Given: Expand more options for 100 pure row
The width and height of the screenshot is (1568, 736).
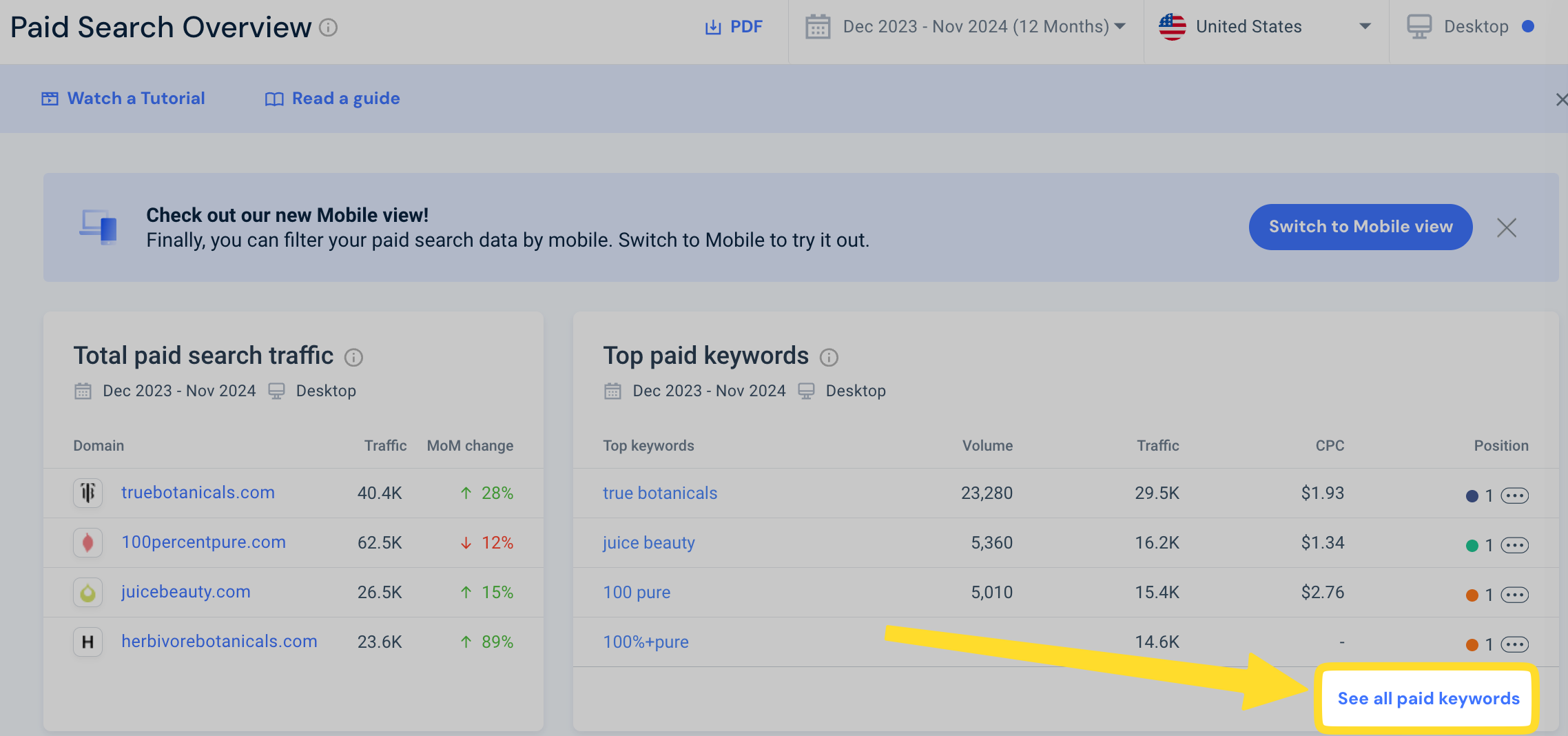Looking at the screenshot, I should click(x=1514, y=595).
